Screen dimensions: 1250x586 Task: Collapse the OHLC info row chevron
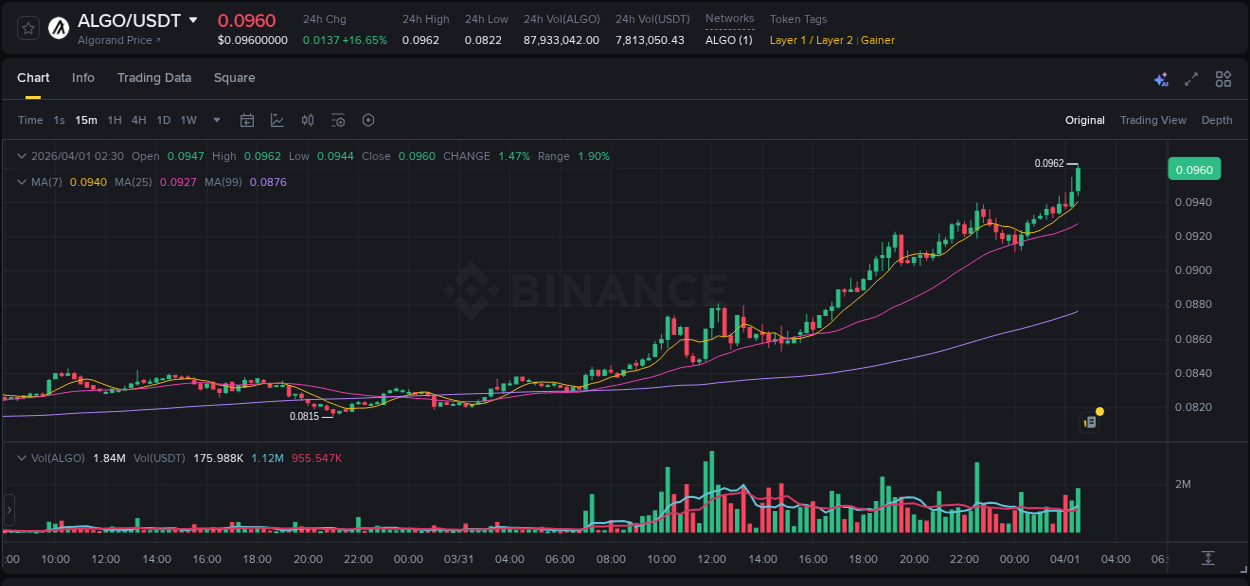pos(22,156)
